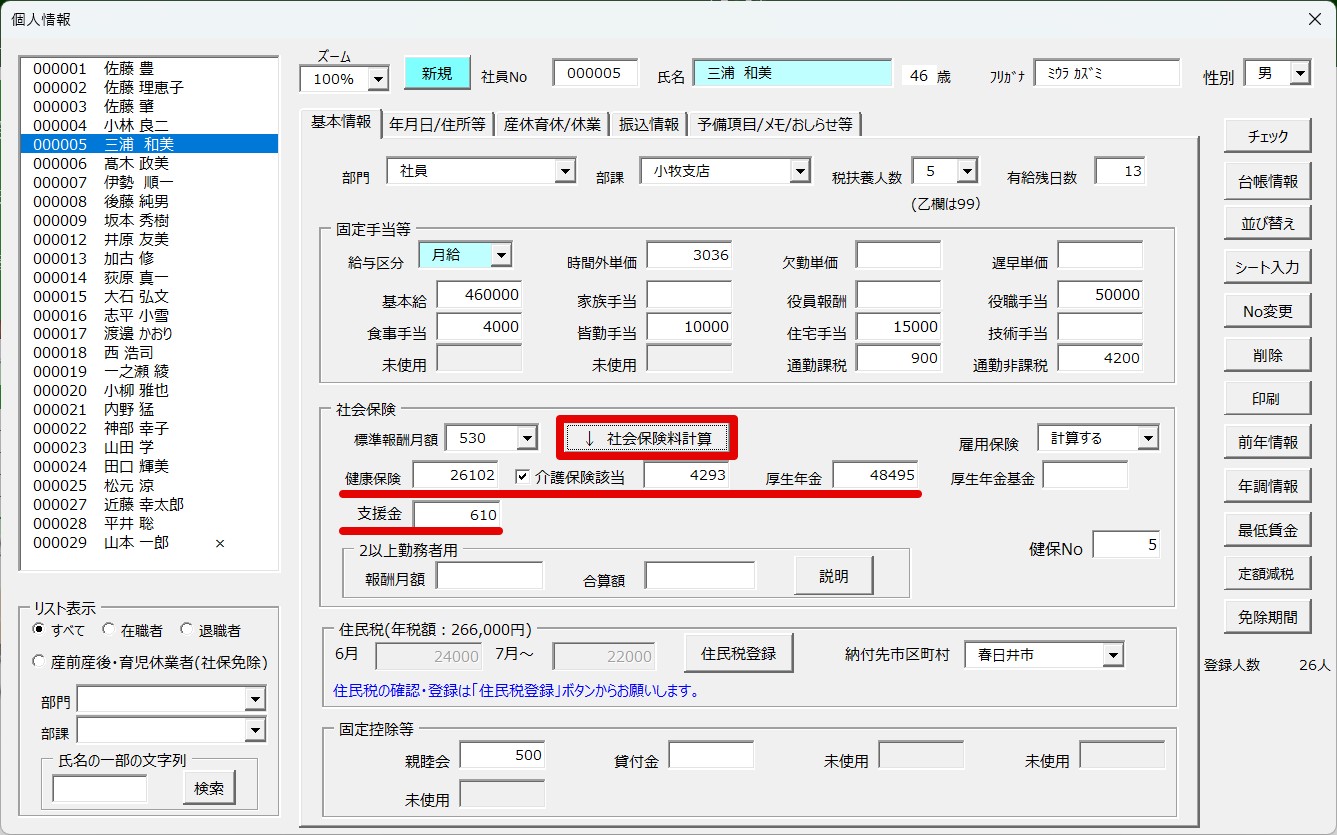
Task: Click the 削除 button
Action: click(x=1268, y=355)
